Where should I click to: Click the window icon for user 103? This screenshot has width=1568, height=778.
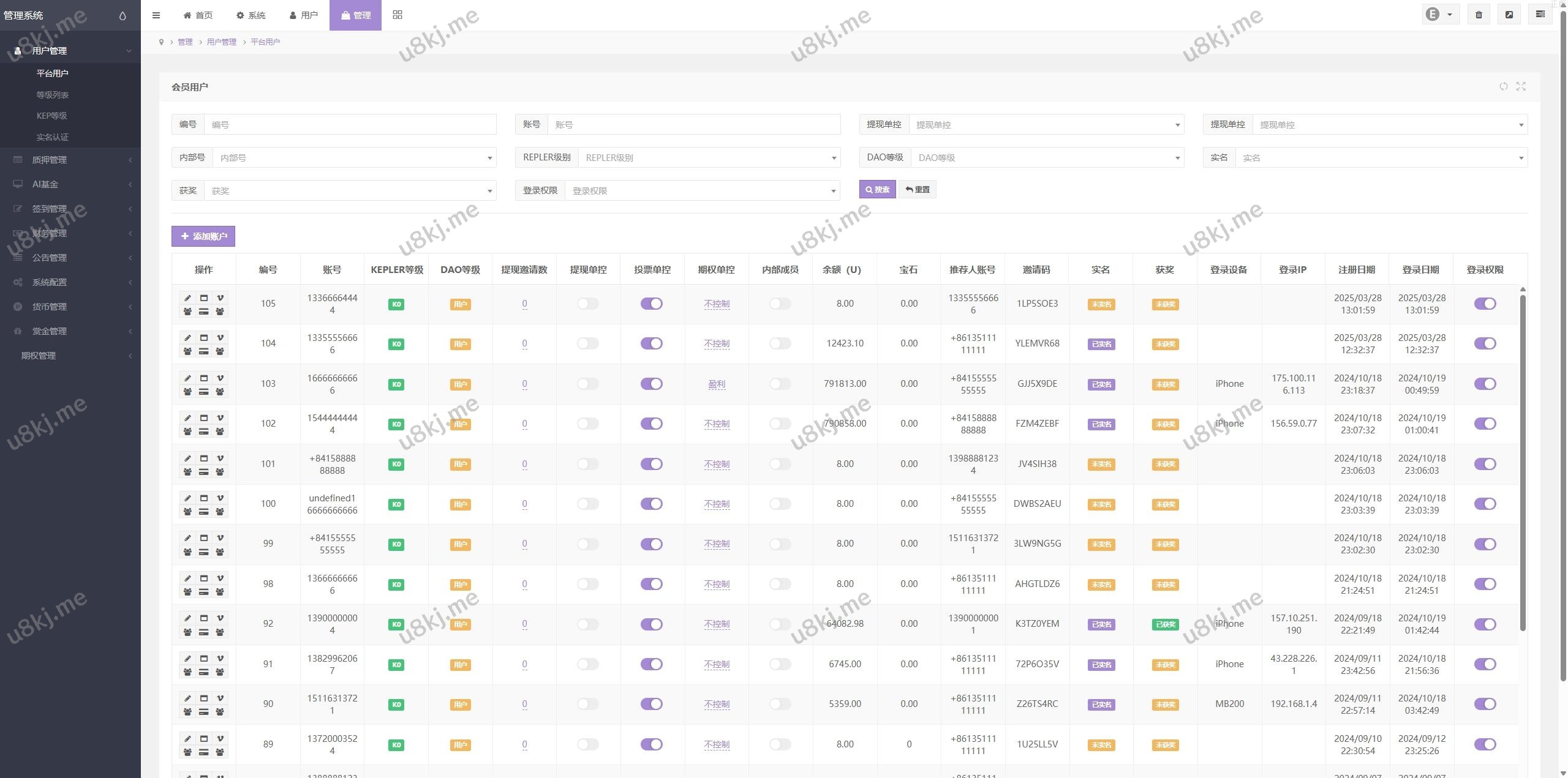pos(204,378)
